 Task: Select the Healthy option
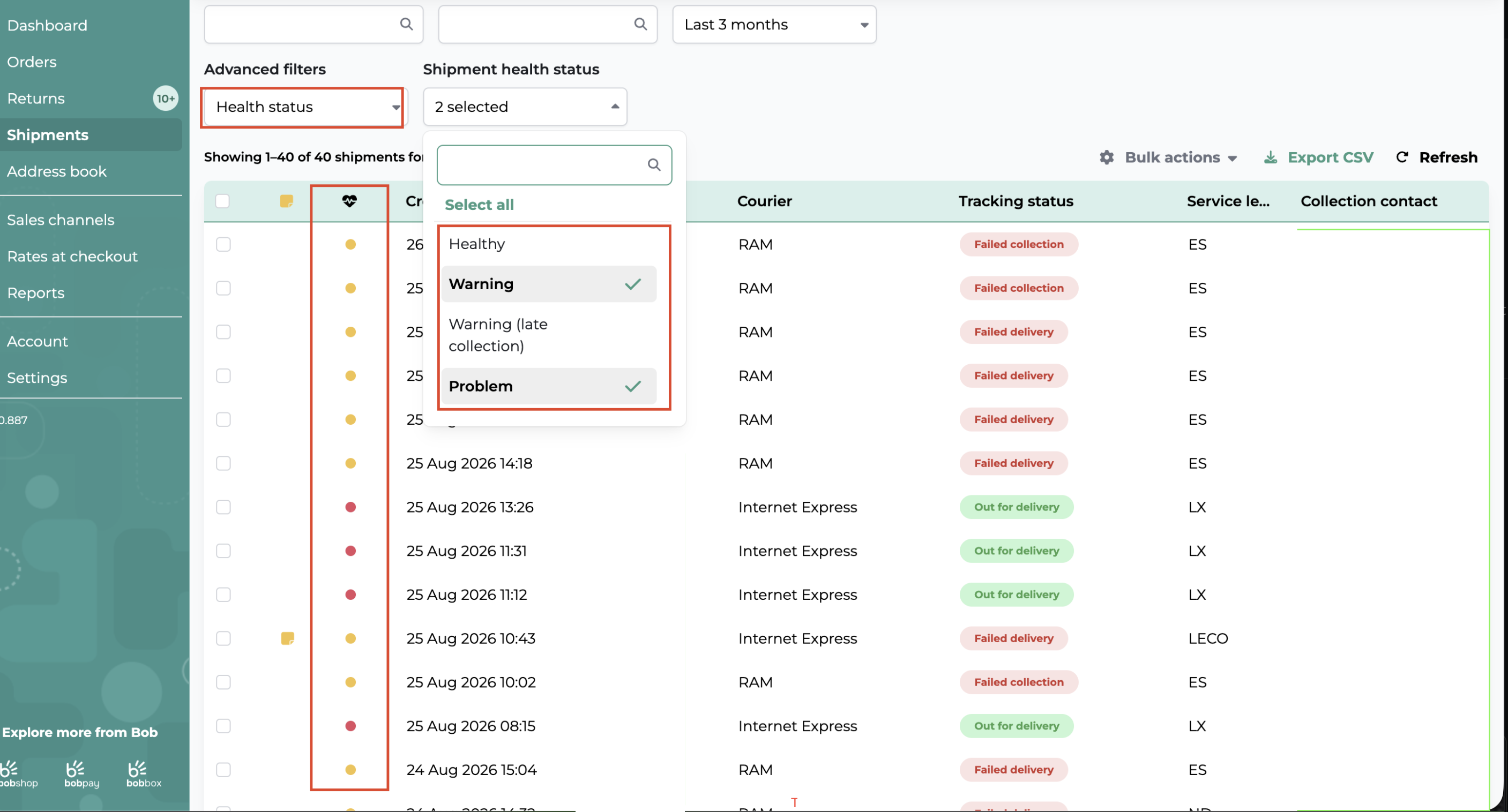549,244
